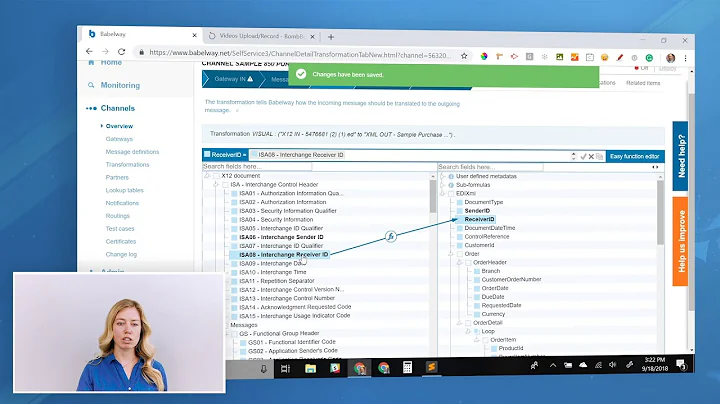The height and width of the screenshot is (404, 720).
Task: Toggle the checkbox beside Order node
Action: point(460,254)
